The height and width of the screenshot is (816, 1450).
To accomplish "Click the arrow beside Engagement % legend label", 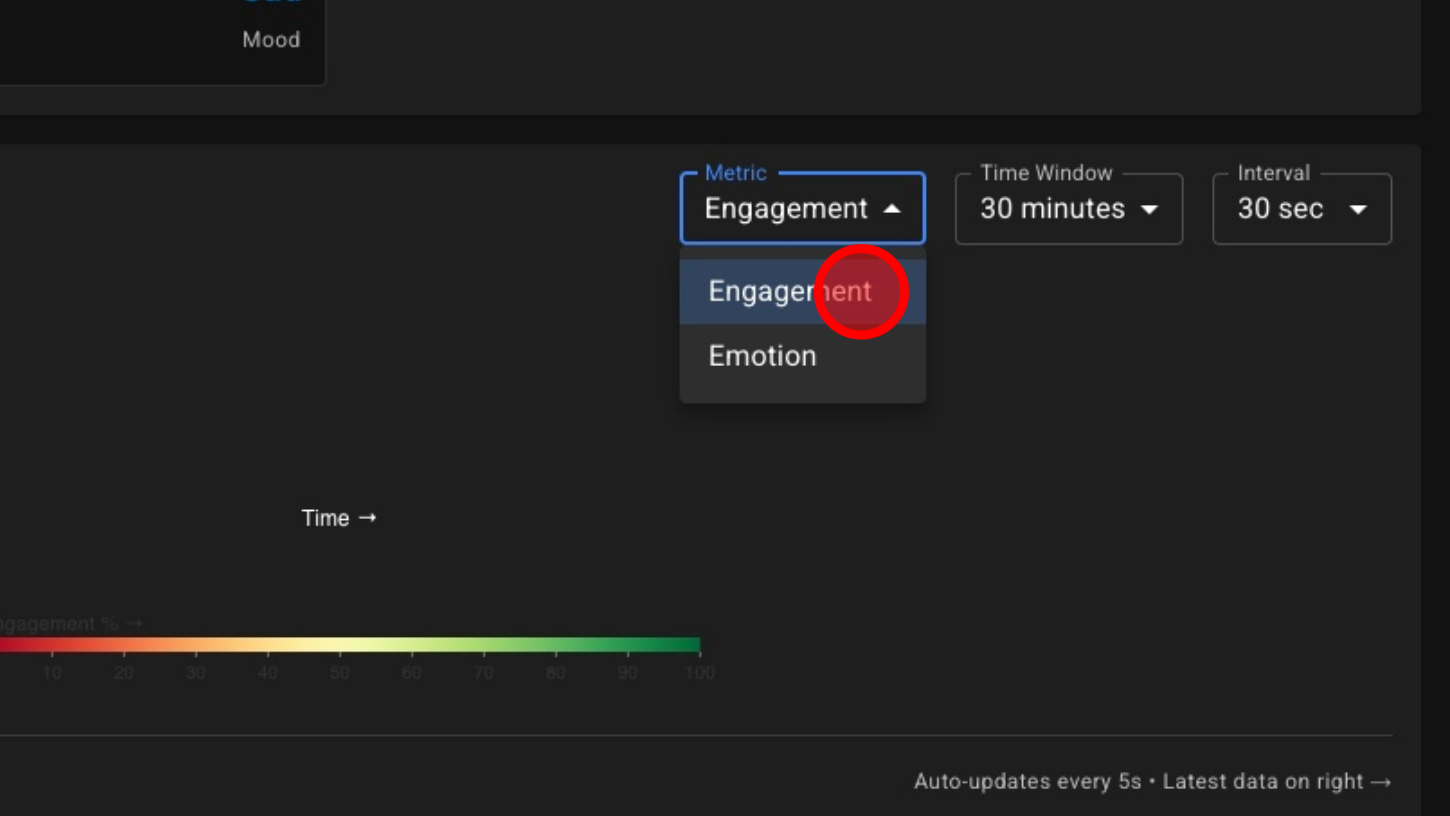I will pos(134,624).
